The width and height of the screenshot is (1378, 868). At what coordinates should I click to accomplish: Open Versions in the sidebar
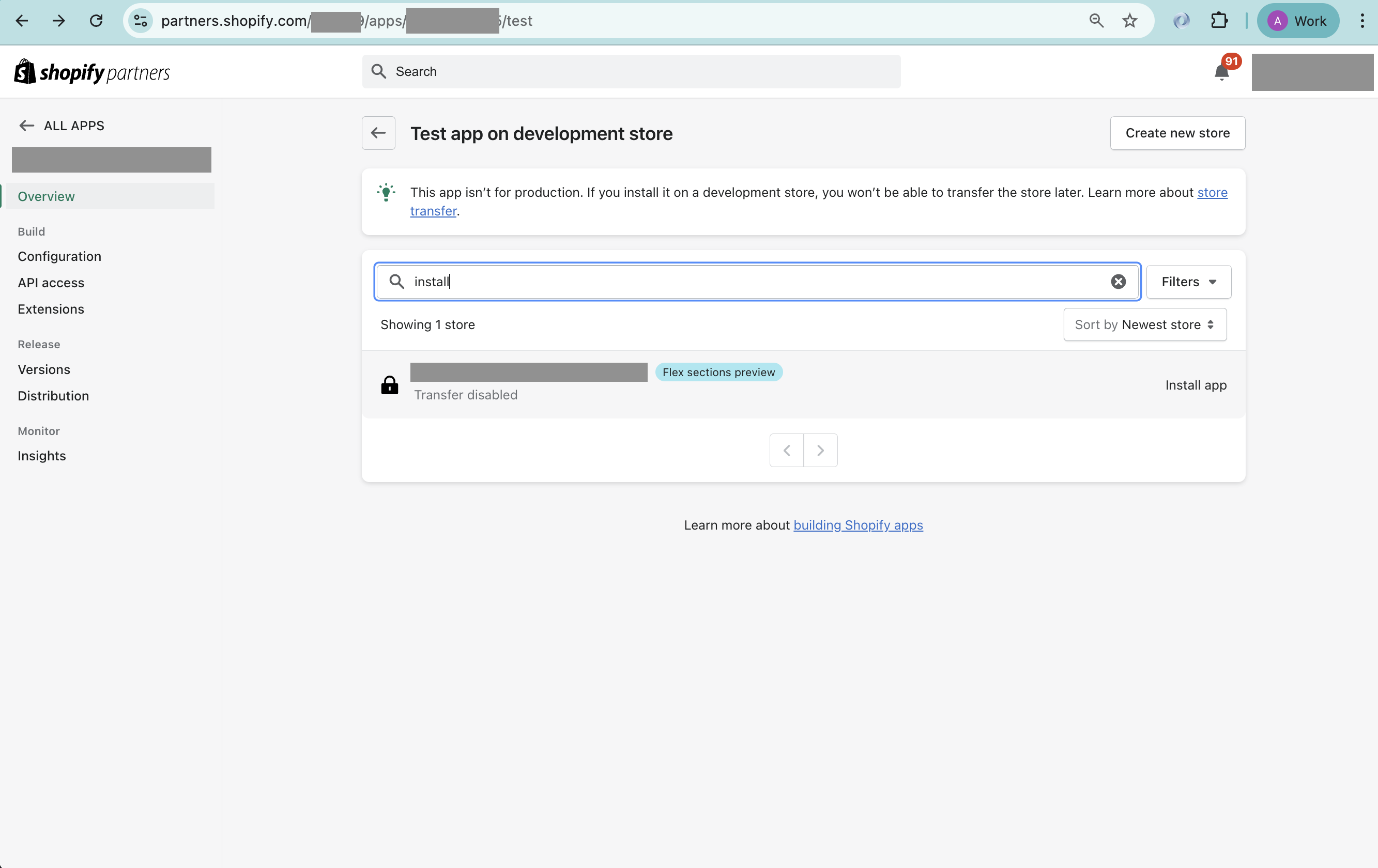coord(44,369)
